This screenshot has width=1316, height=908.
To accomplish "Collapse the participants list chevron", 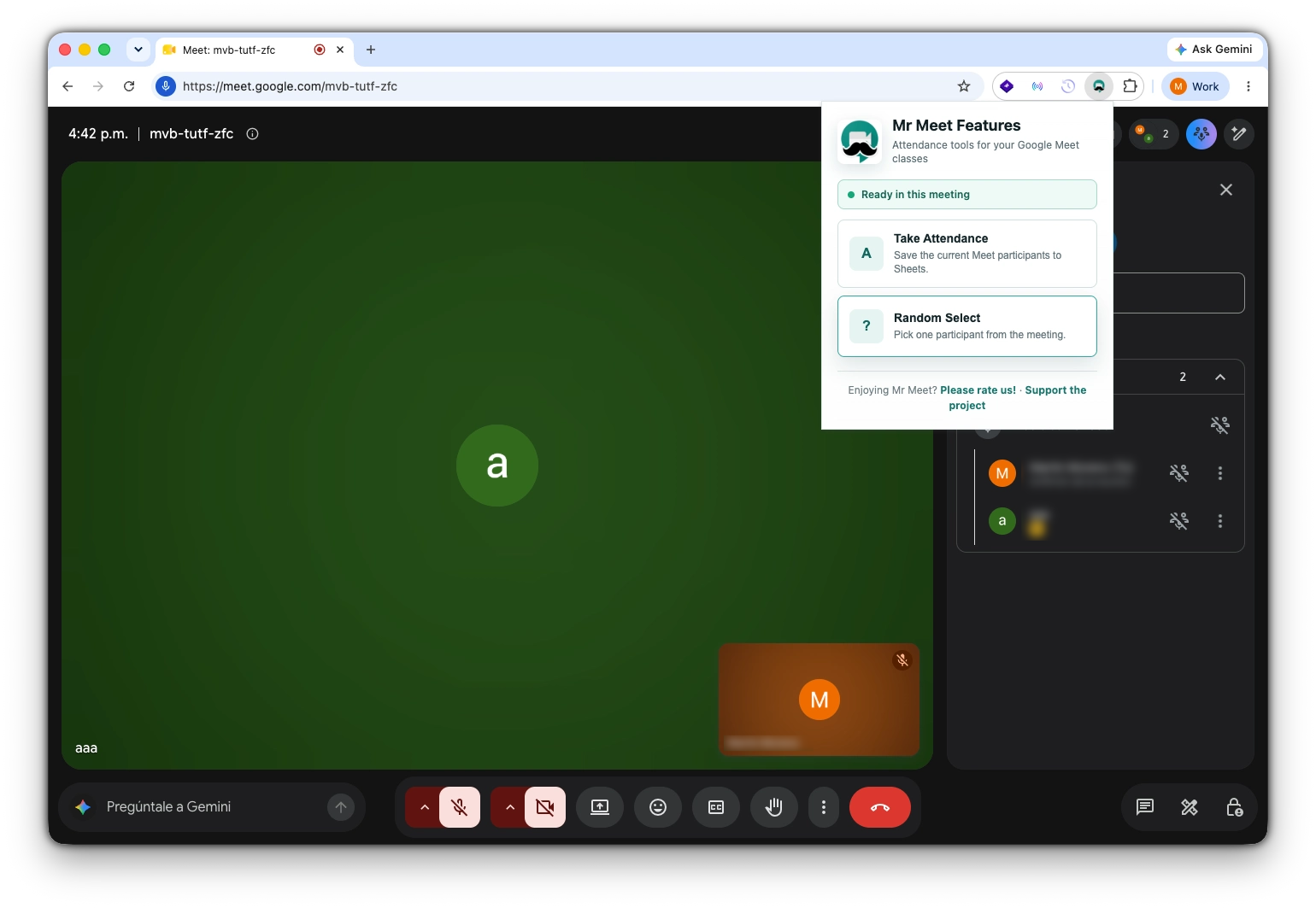I will click(x=1220, y=377).
